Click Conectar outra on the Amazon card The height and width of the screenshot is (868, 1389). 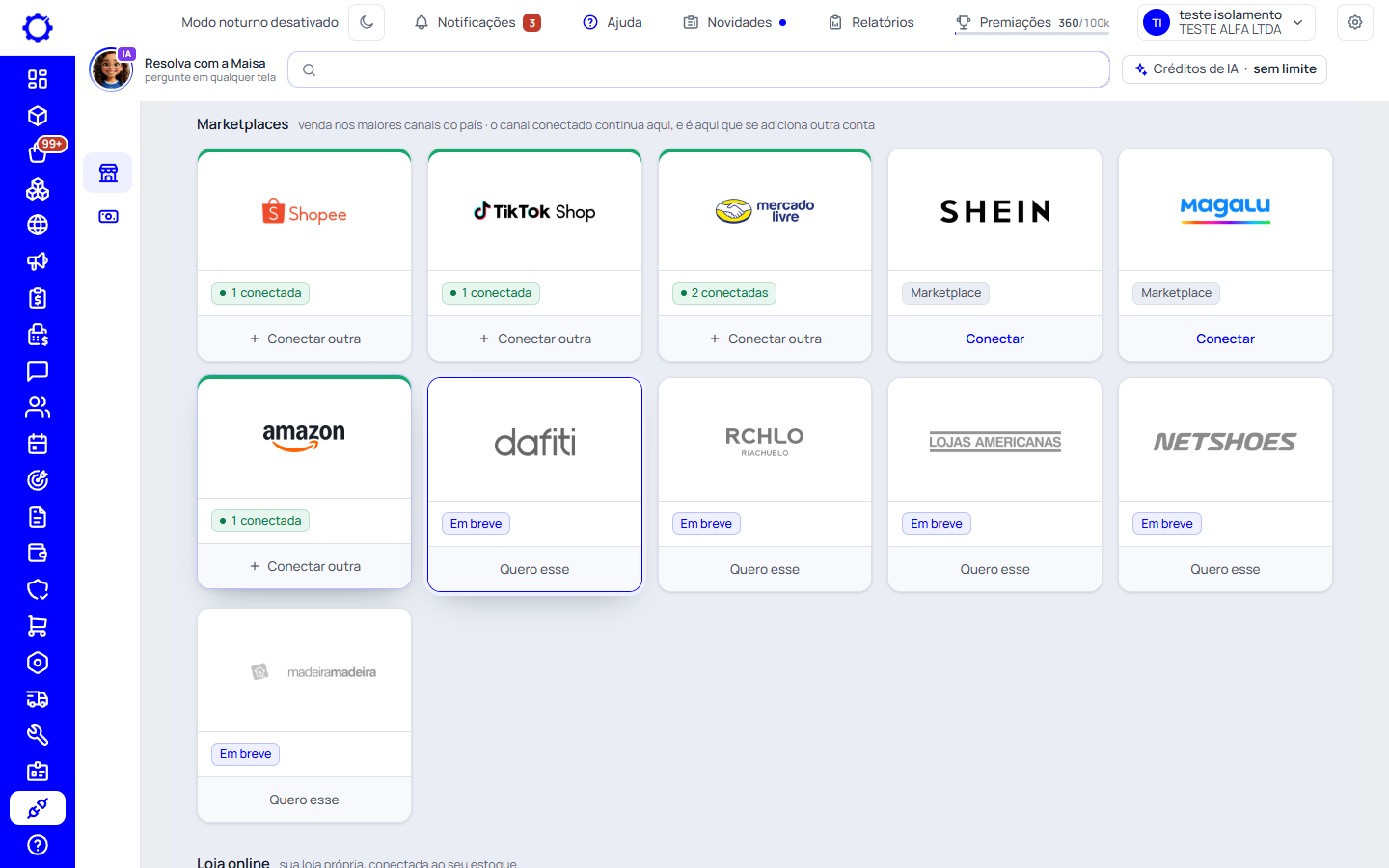pos(305,566)
